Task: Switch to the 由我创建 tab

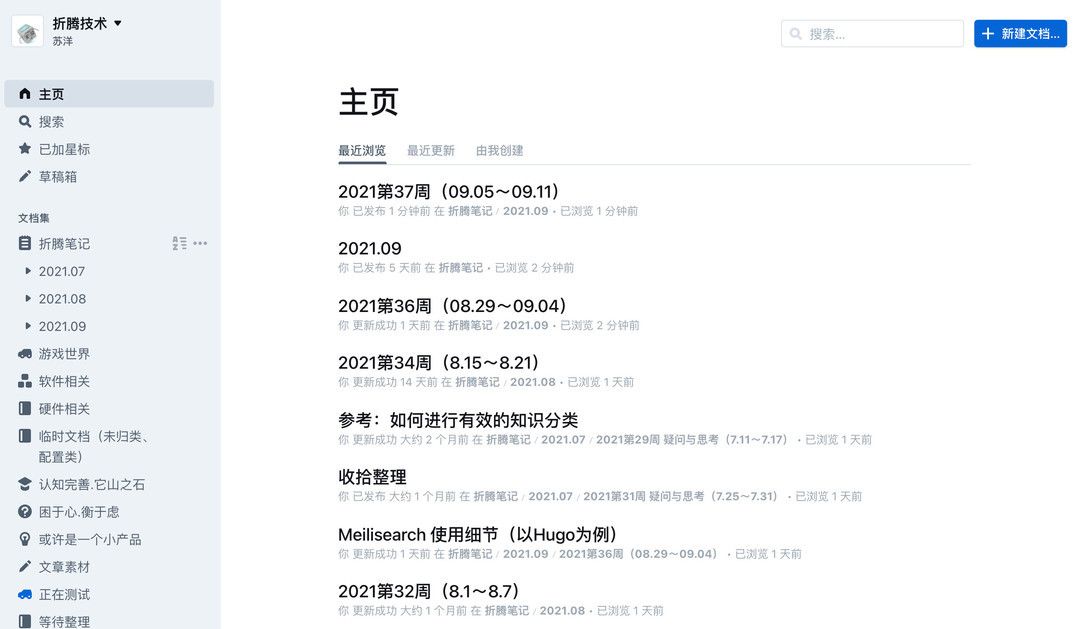Action: click(x=498, y=150)
